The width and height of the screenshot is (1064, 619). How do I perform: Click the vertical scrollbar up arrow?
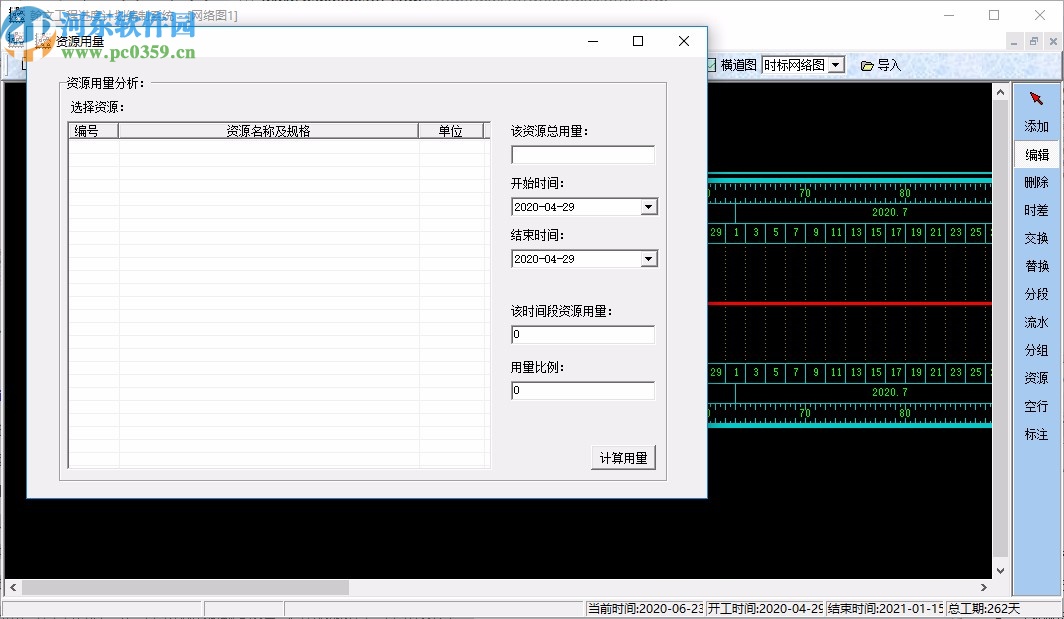coord(1000,92)
